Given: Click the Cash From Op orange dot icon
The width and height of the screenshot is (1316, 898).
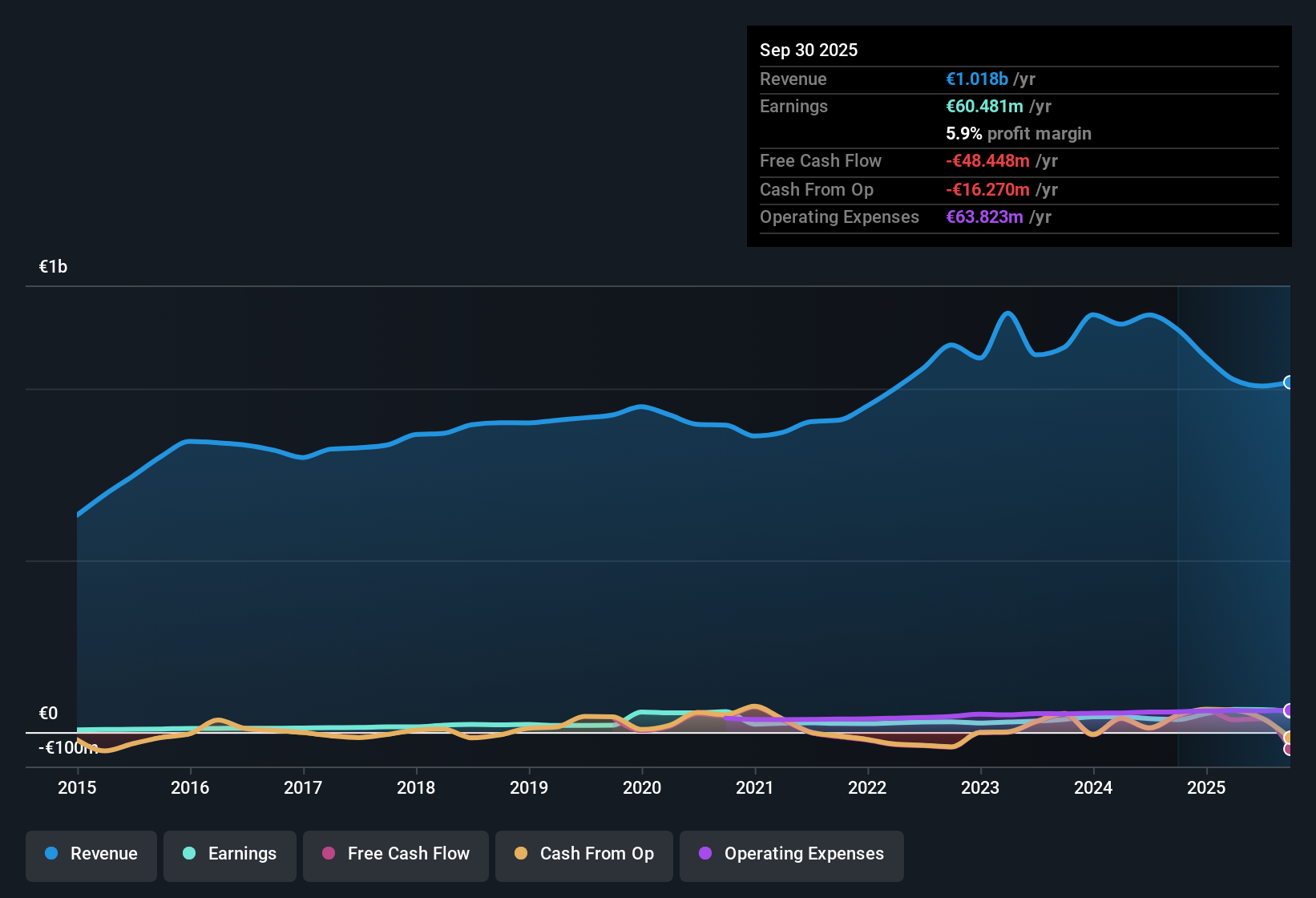Looking at the screenshot, I should (x=521, y=854).
